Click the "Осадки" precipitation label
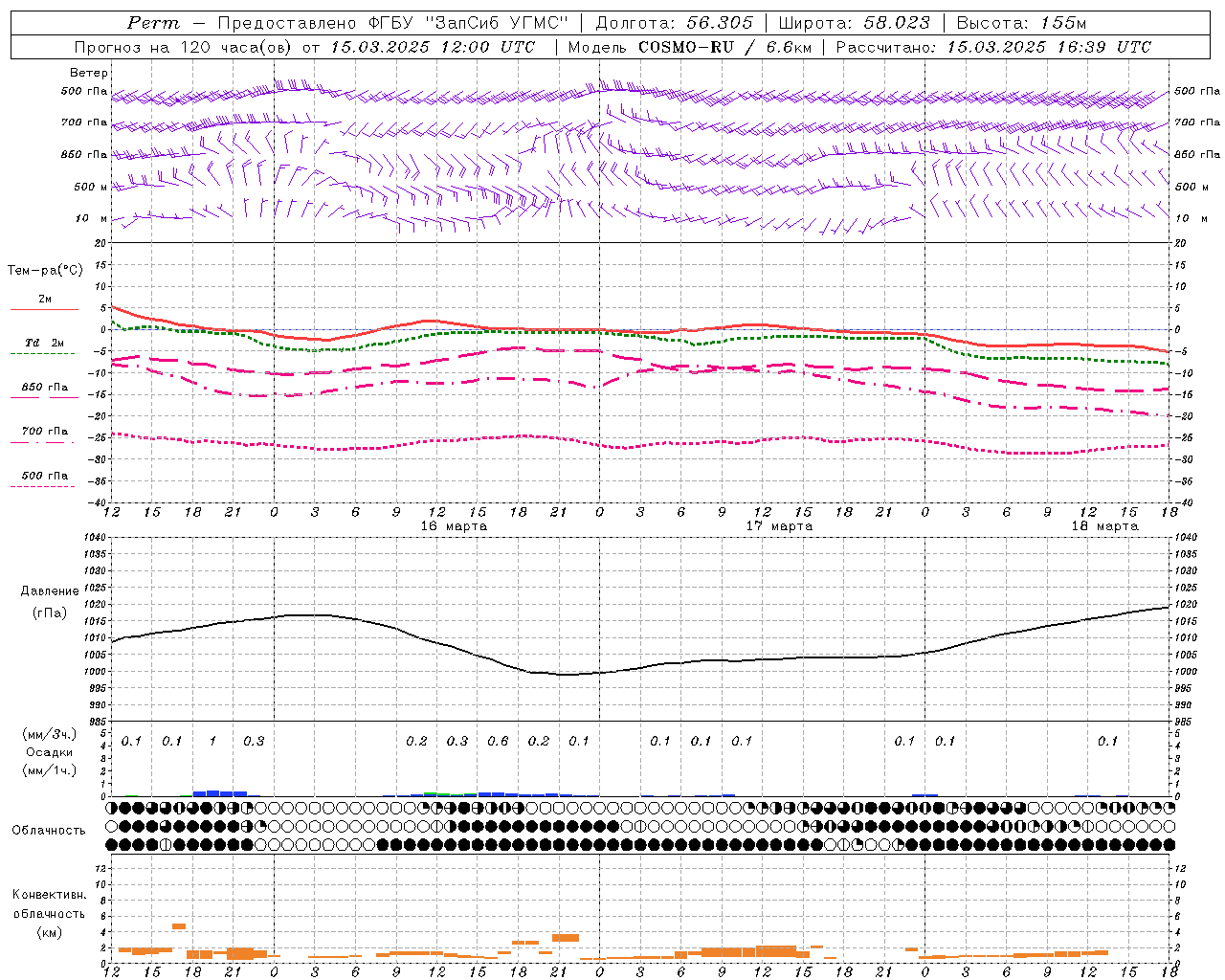The height and width of the screenshot is (980, 1225). click(x=50, y=752)
